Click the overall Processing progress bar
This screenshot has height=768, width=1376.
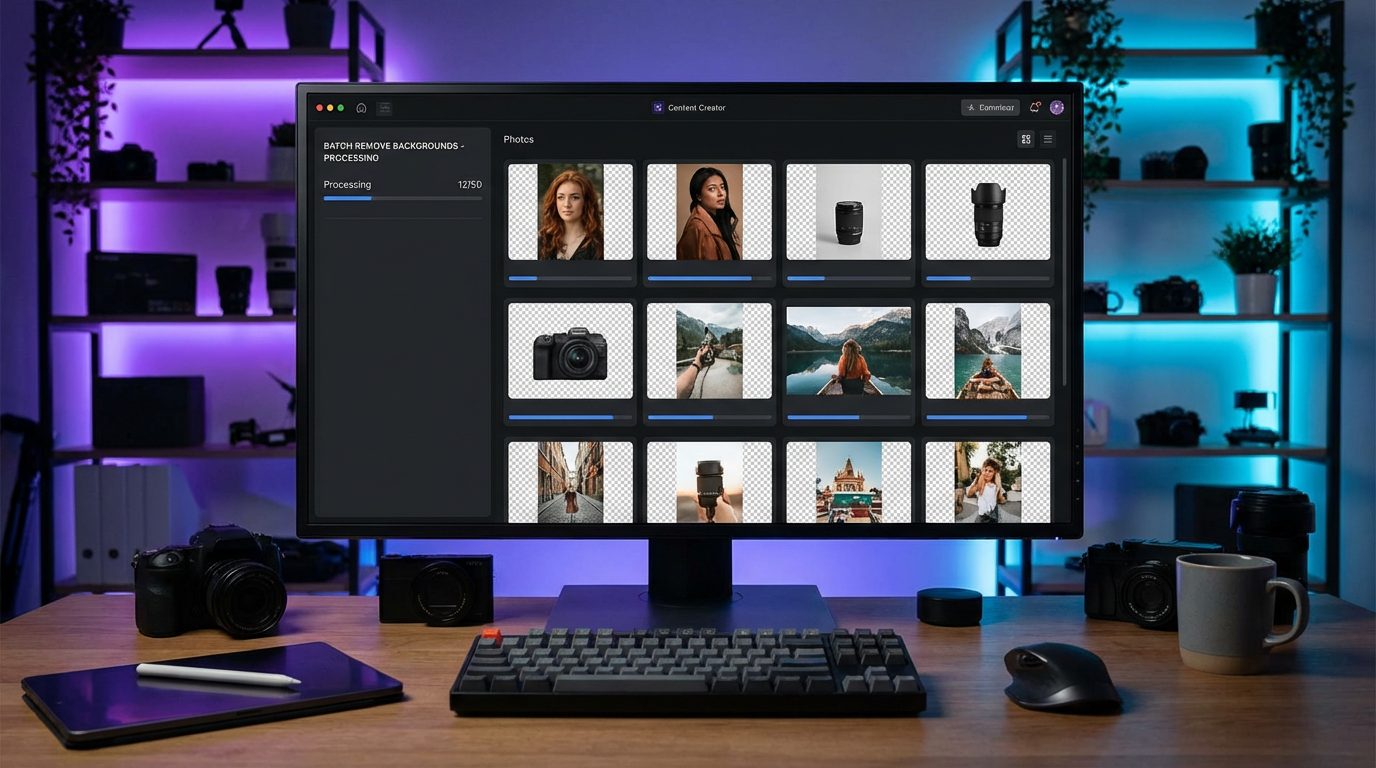(402, 198)
